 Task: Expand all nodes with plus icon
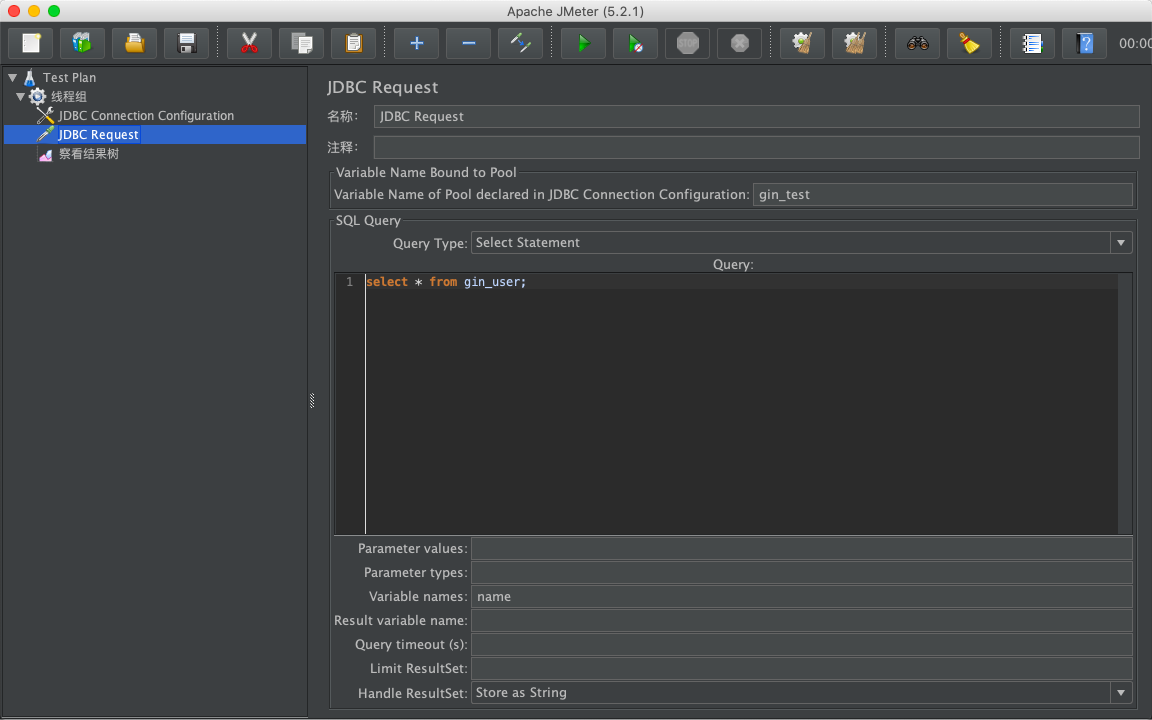[x=417, y=43]
